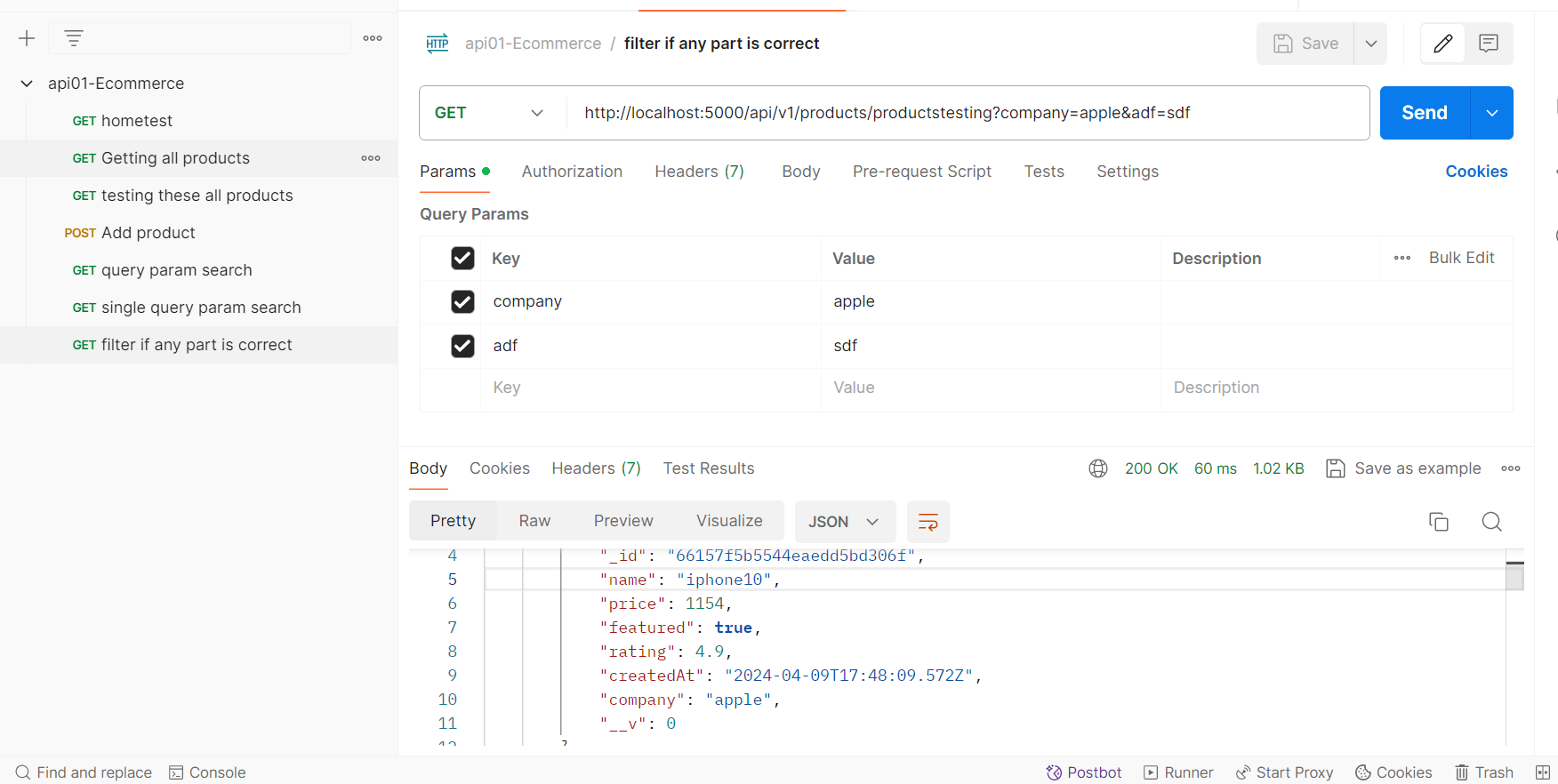Uncheck the company param checkbox
The height and width of the screenshot is (784, 1558).
tap(462, 302)
